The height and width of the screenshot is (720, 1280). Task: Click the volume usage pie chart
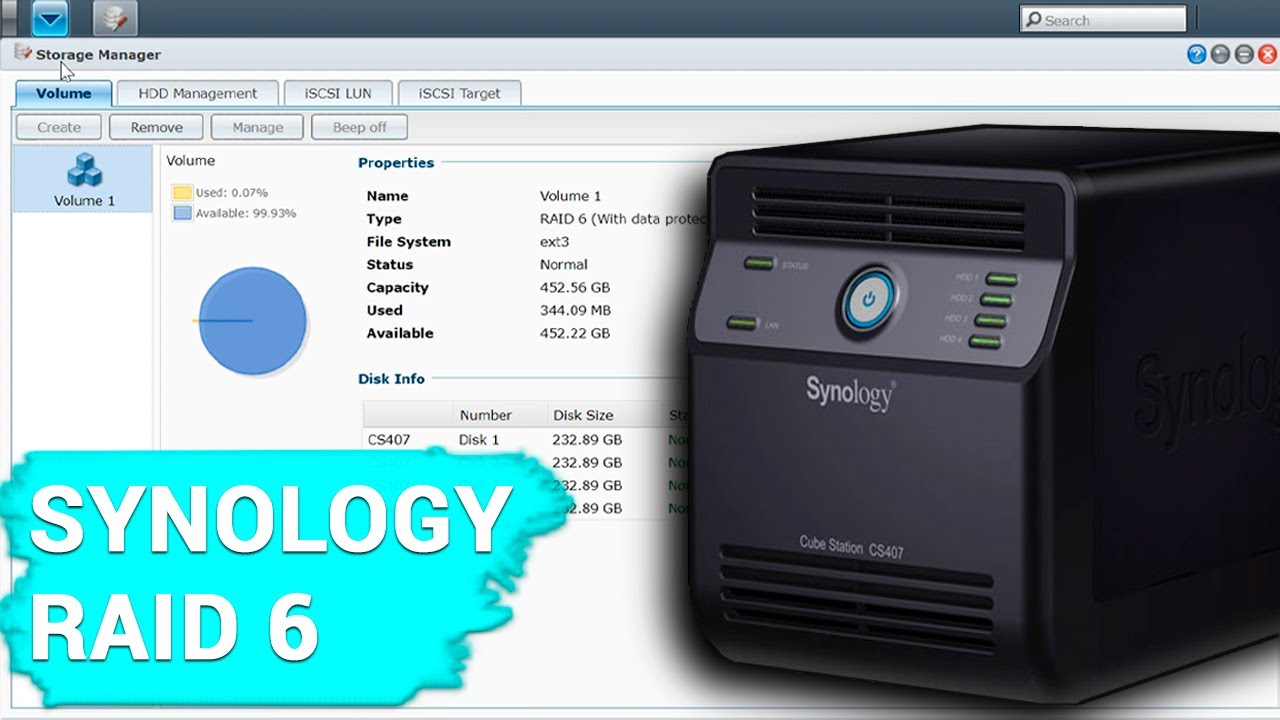coord(252,321)
